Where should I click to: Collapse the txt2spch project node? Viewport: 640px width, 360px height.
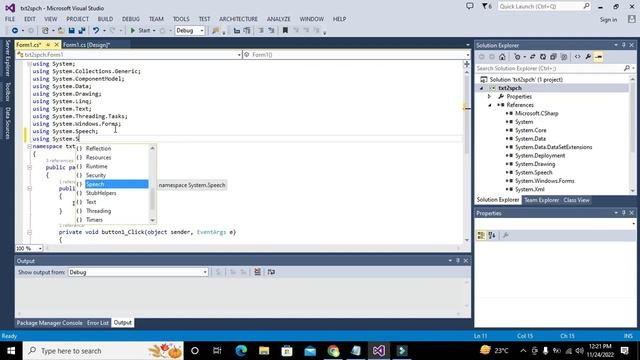(482, 88)
